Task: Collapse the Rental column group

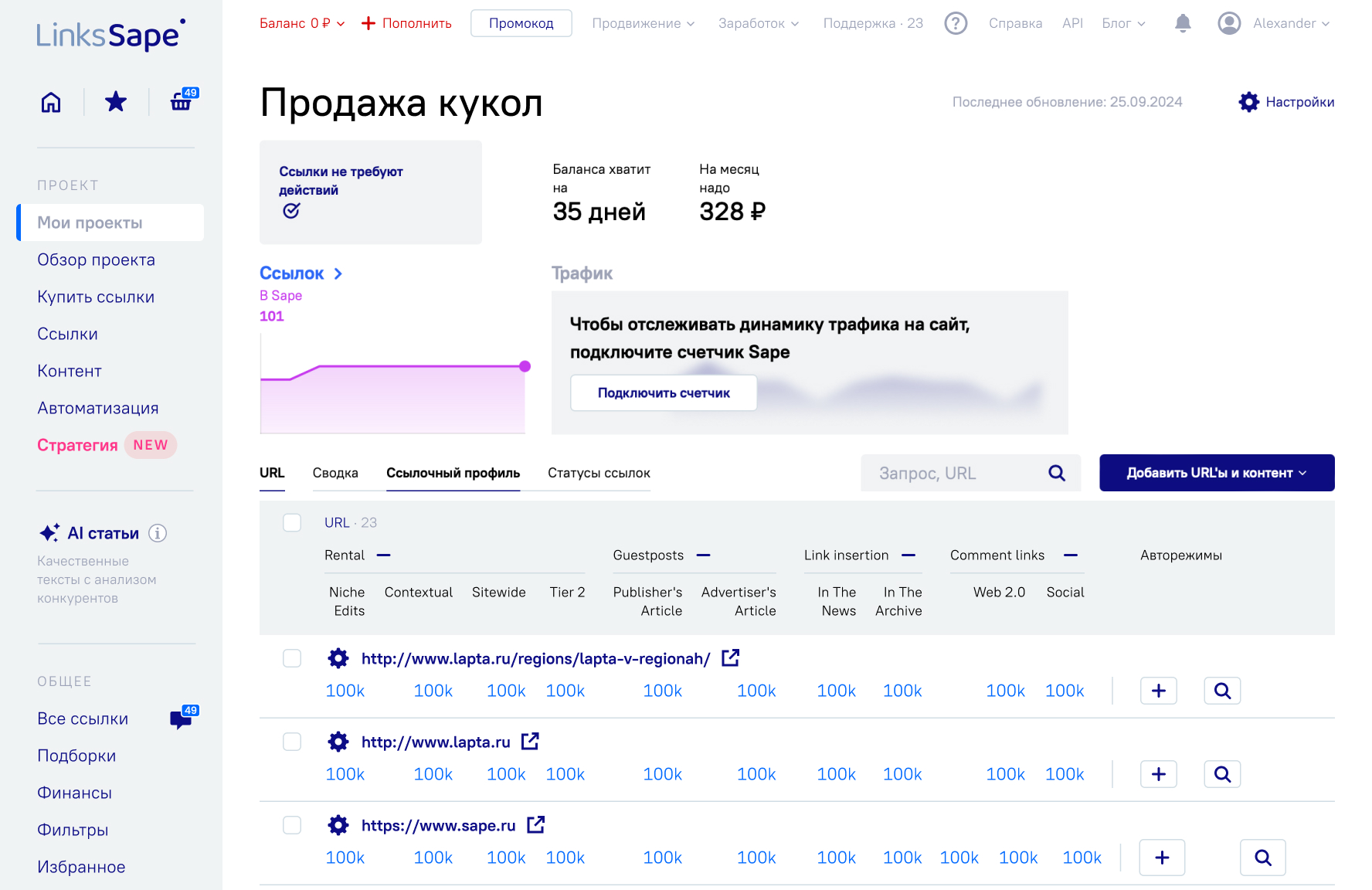Action: click(383, 555)
